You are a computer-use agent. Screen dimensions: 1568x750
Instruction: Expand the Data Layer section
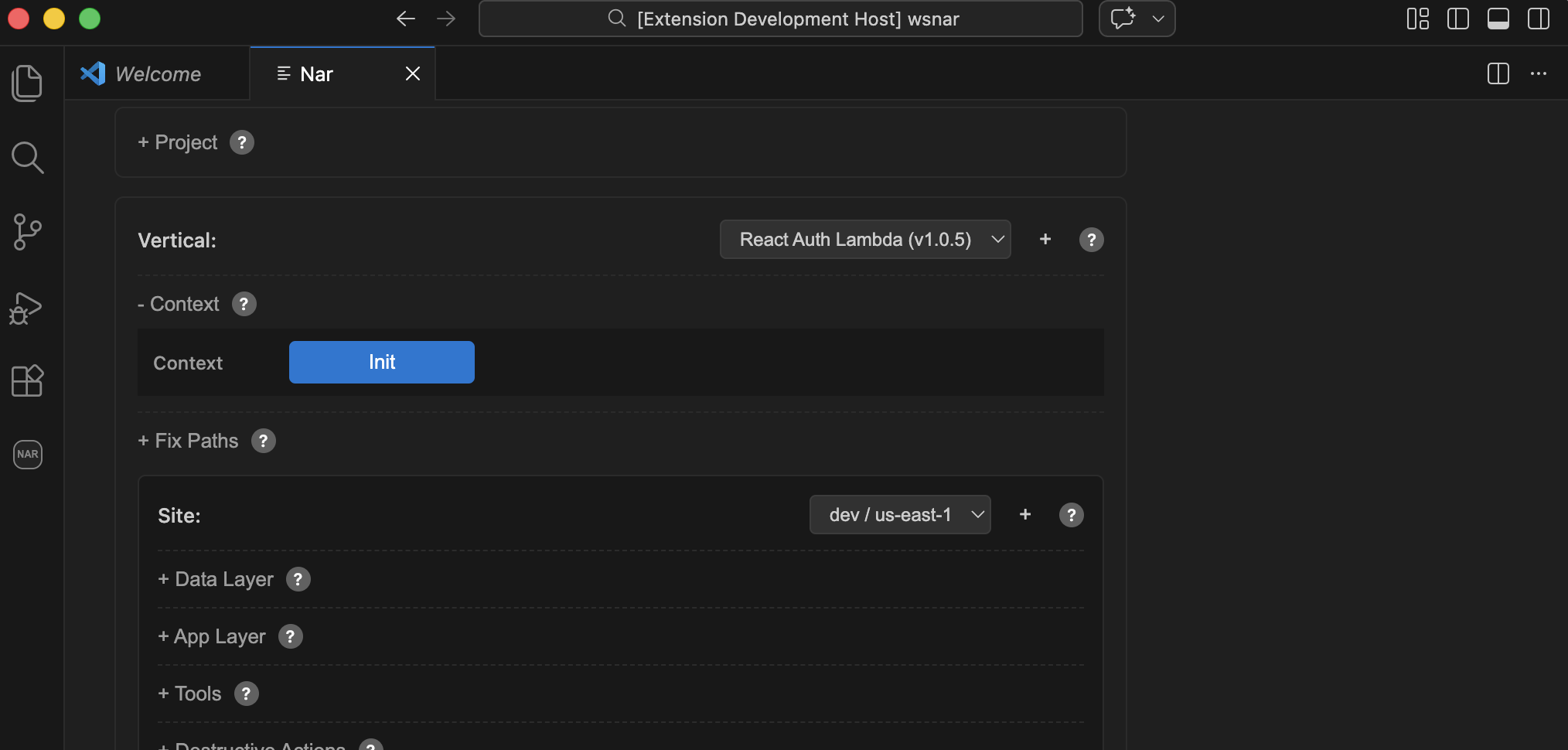point(216,579)
